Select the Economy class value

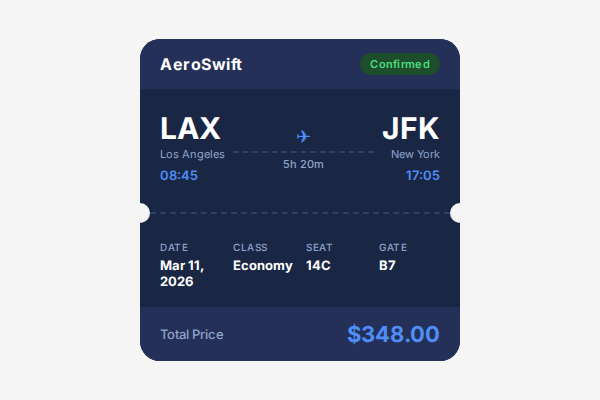[x=263, y=266]
